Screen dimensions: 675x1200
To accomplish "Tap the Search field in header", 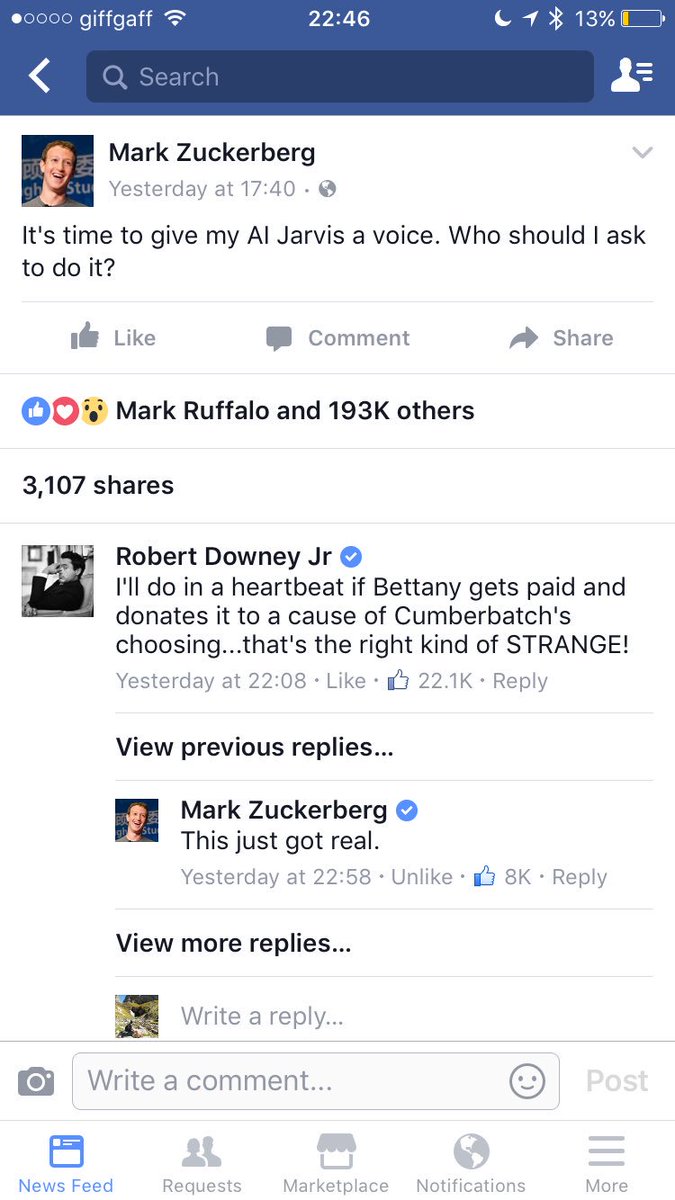I will point(340,76).
